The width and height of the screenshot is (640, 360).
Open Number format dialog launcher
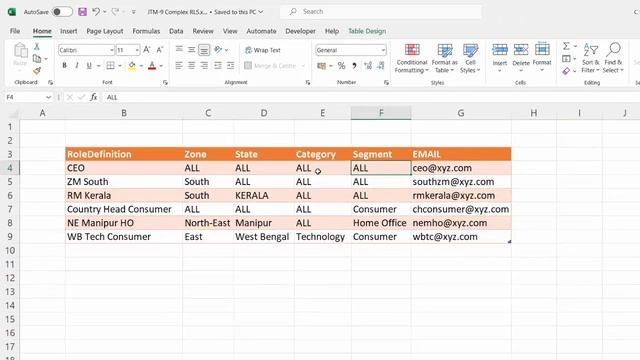tap(386, 82)
